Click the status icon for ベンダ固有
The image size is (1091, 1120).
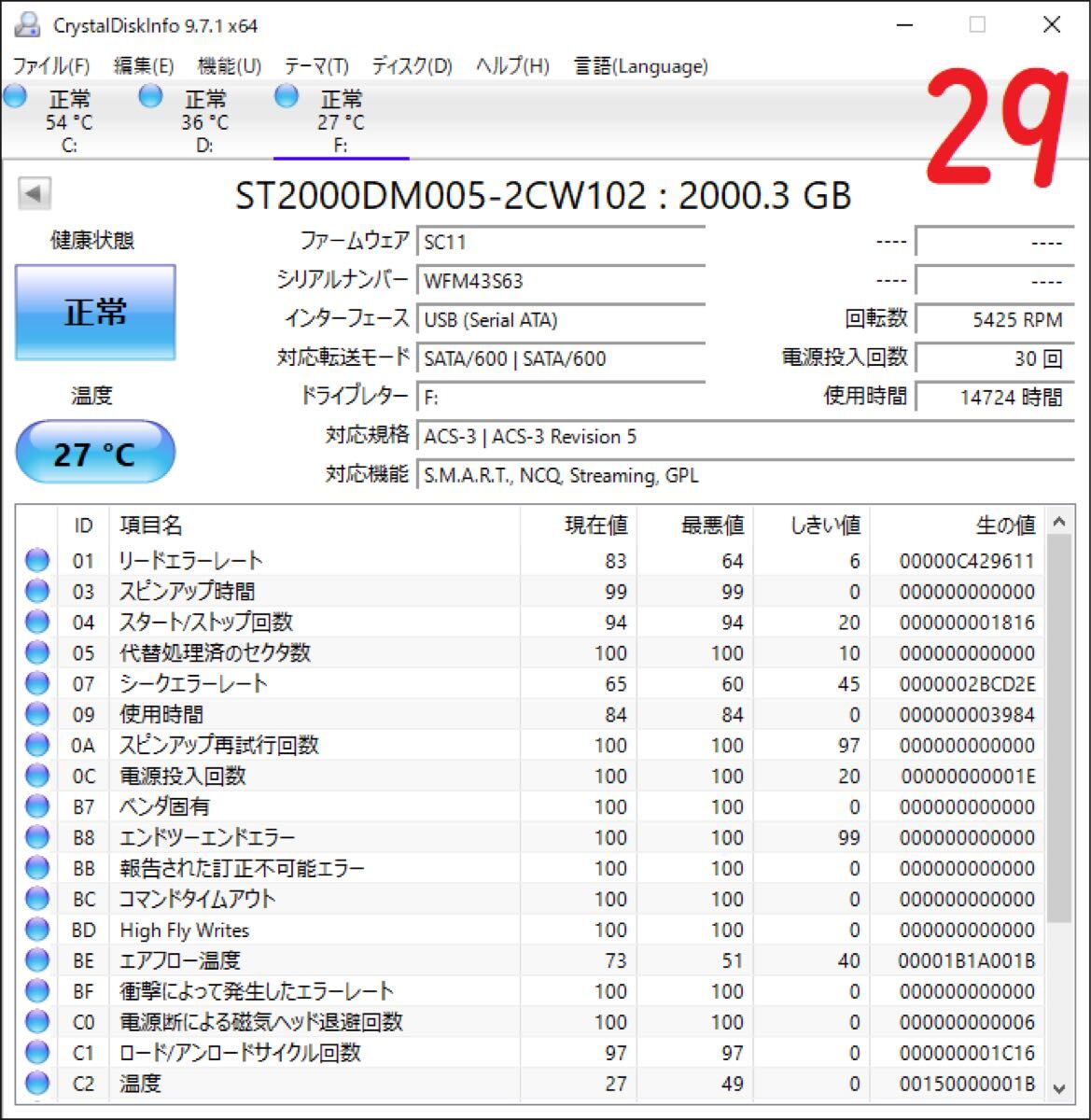tap(37, 806)
